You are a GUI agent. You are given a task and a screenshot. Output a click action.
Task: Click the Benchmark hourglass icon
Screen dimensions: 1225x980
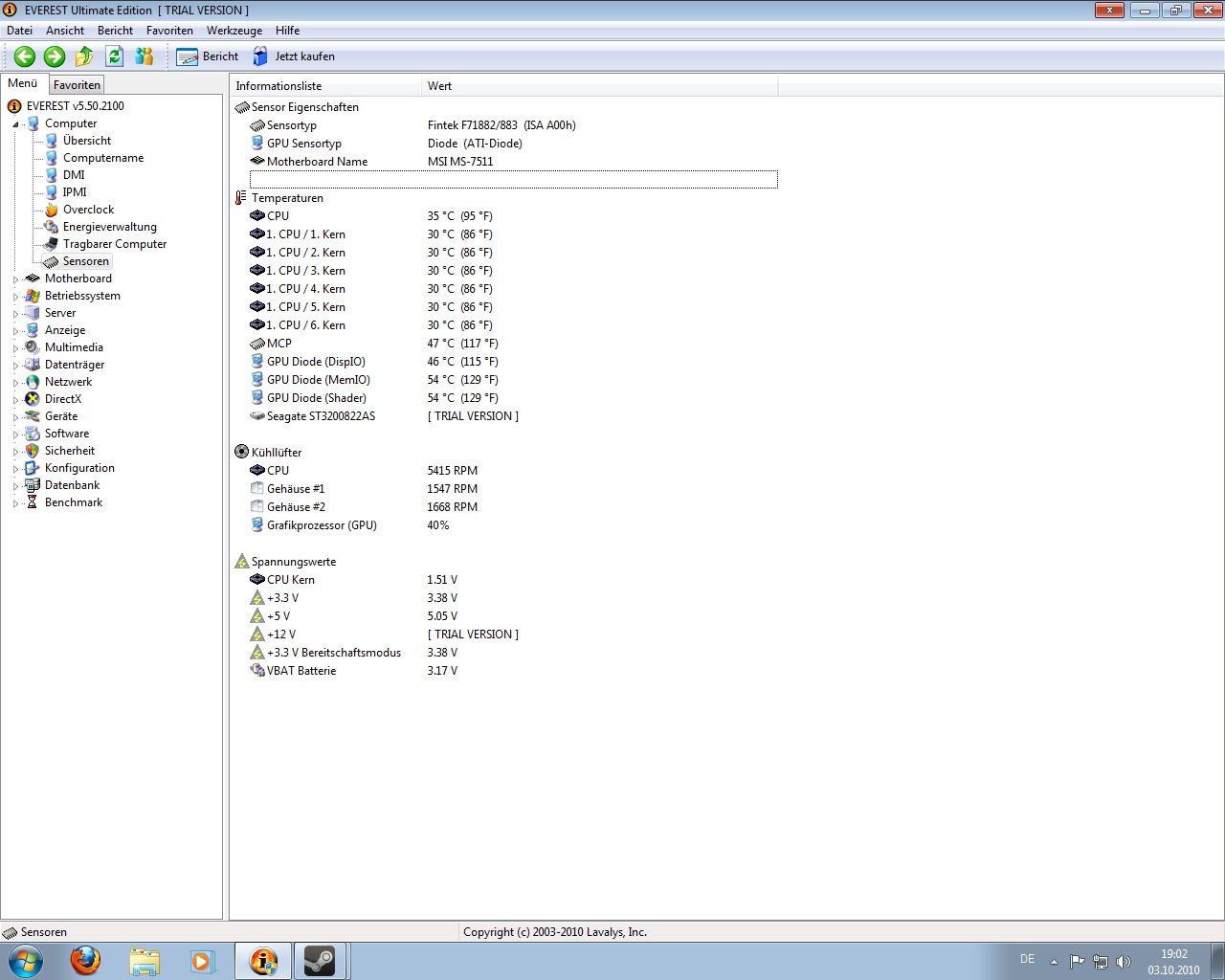(x=33, y=502)
